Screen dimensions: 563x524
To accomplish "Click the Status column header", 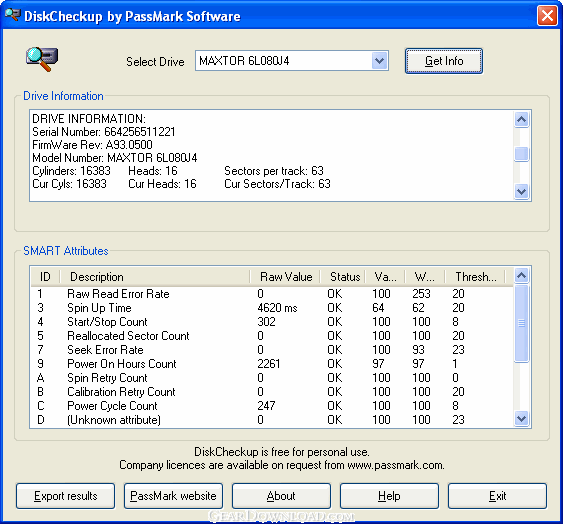I will 343,277.
